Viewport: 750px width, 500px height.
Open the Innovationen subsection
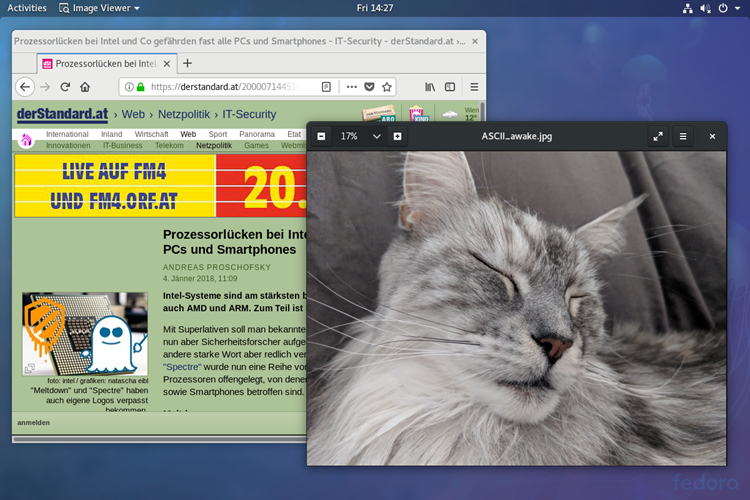tap(68, 145)
